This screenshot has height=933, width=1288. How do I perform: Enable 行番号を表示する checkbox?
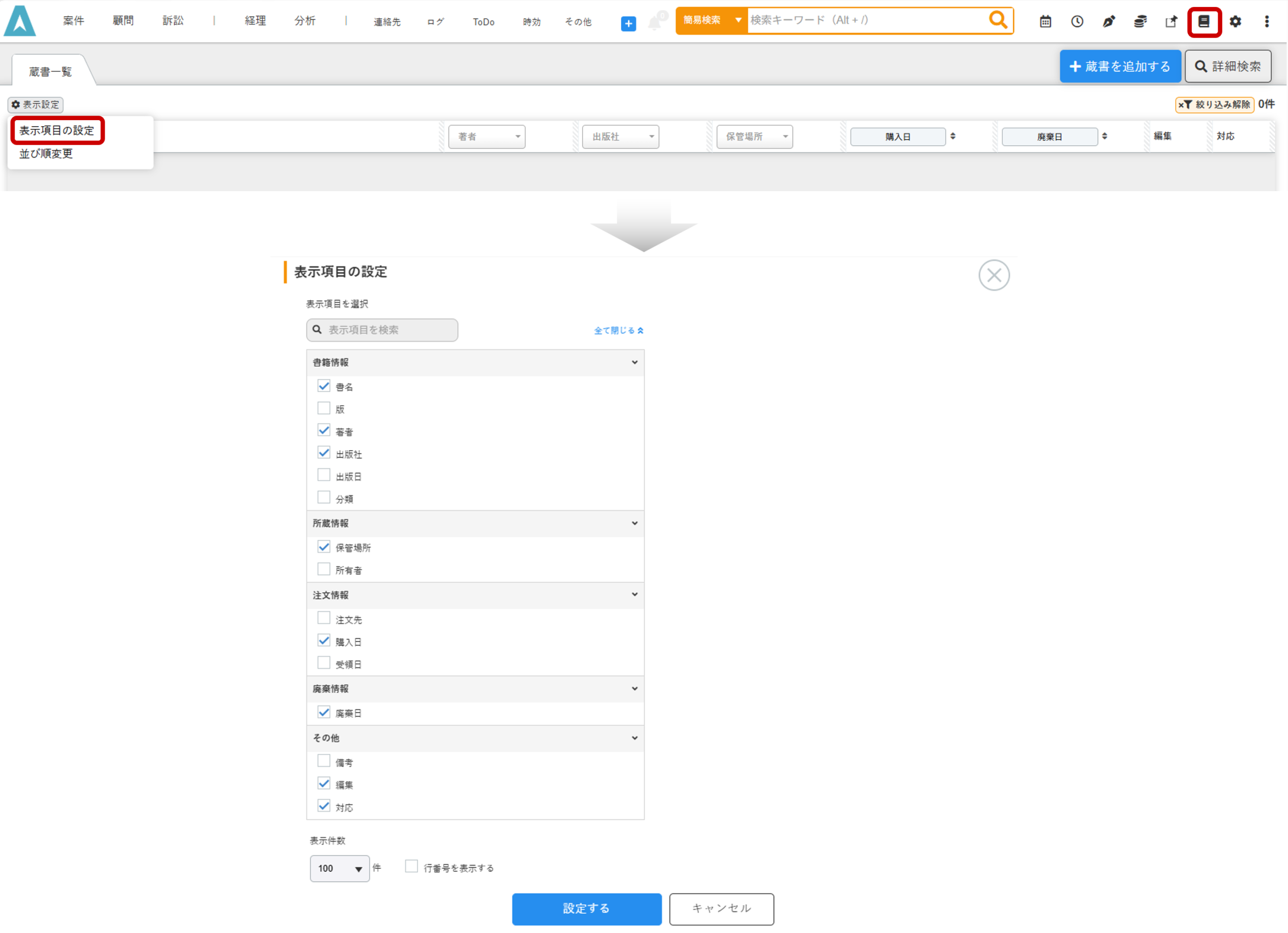point(412,867)
